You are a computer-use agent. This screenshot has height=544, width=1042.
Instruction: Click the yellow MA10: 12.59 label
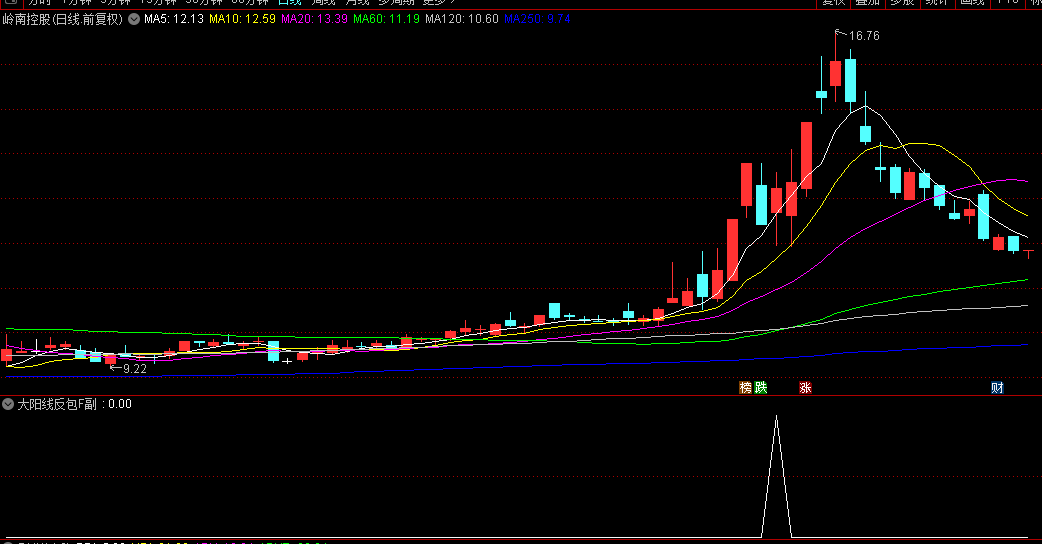click(x=242, y=19)
